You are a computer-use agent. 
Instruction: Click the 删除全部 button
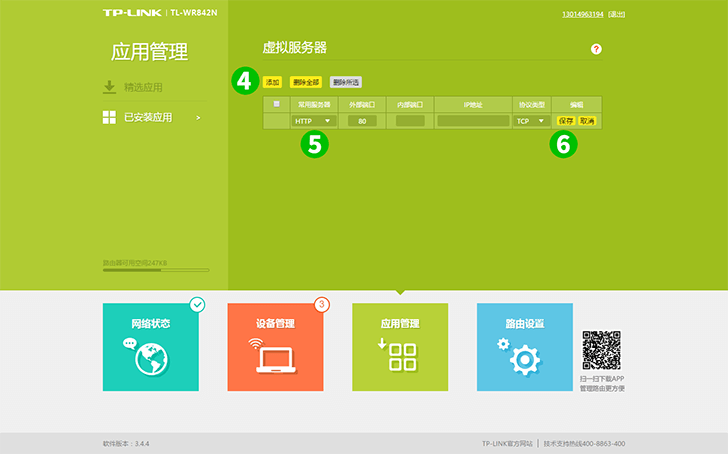pyautogui.click(x=306, y=82)
